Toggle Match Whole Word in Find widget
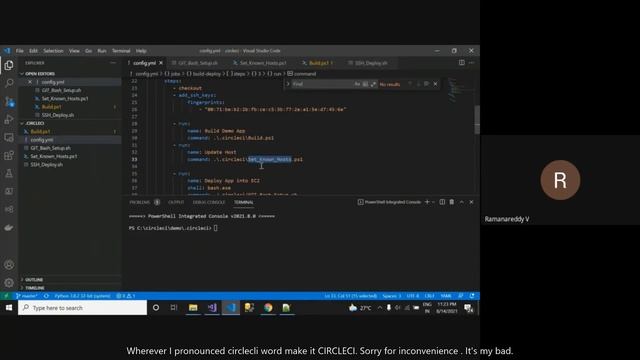Image resolution: width=640 pixels, height=360 pixels. click(365, 84)
